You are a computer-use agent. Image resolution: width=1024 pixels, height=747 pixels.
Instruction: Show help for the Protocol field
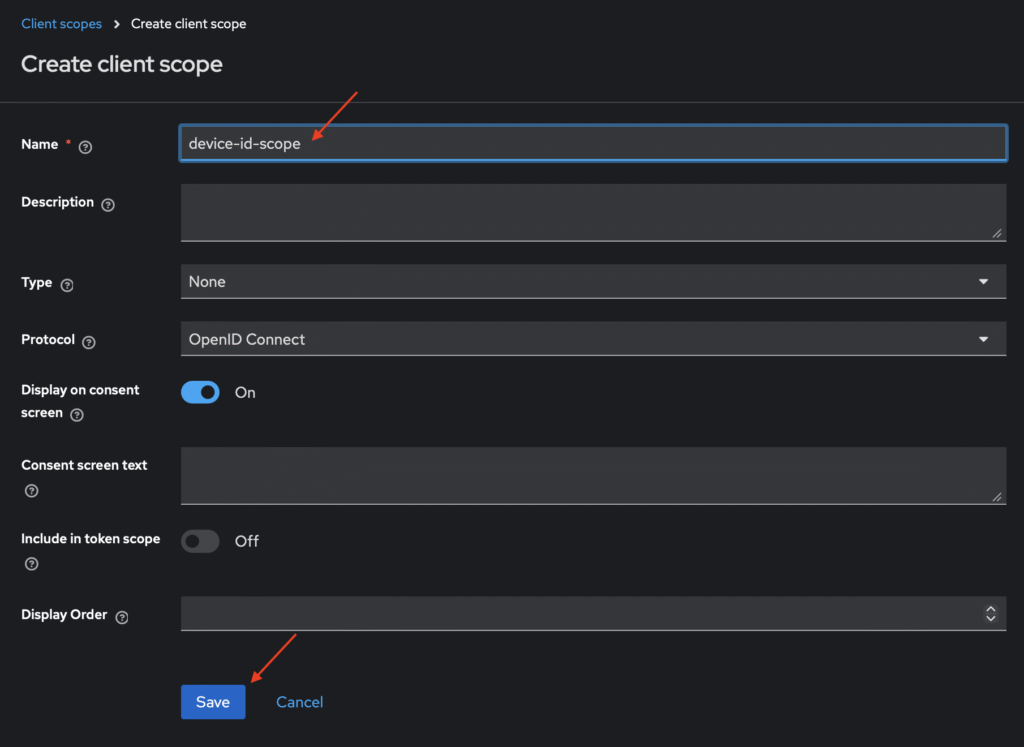coord(89,342)
